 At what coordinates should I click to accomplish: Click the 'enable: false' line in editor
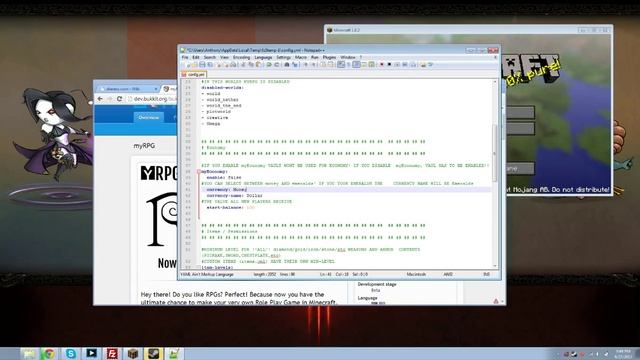point(224,178)
